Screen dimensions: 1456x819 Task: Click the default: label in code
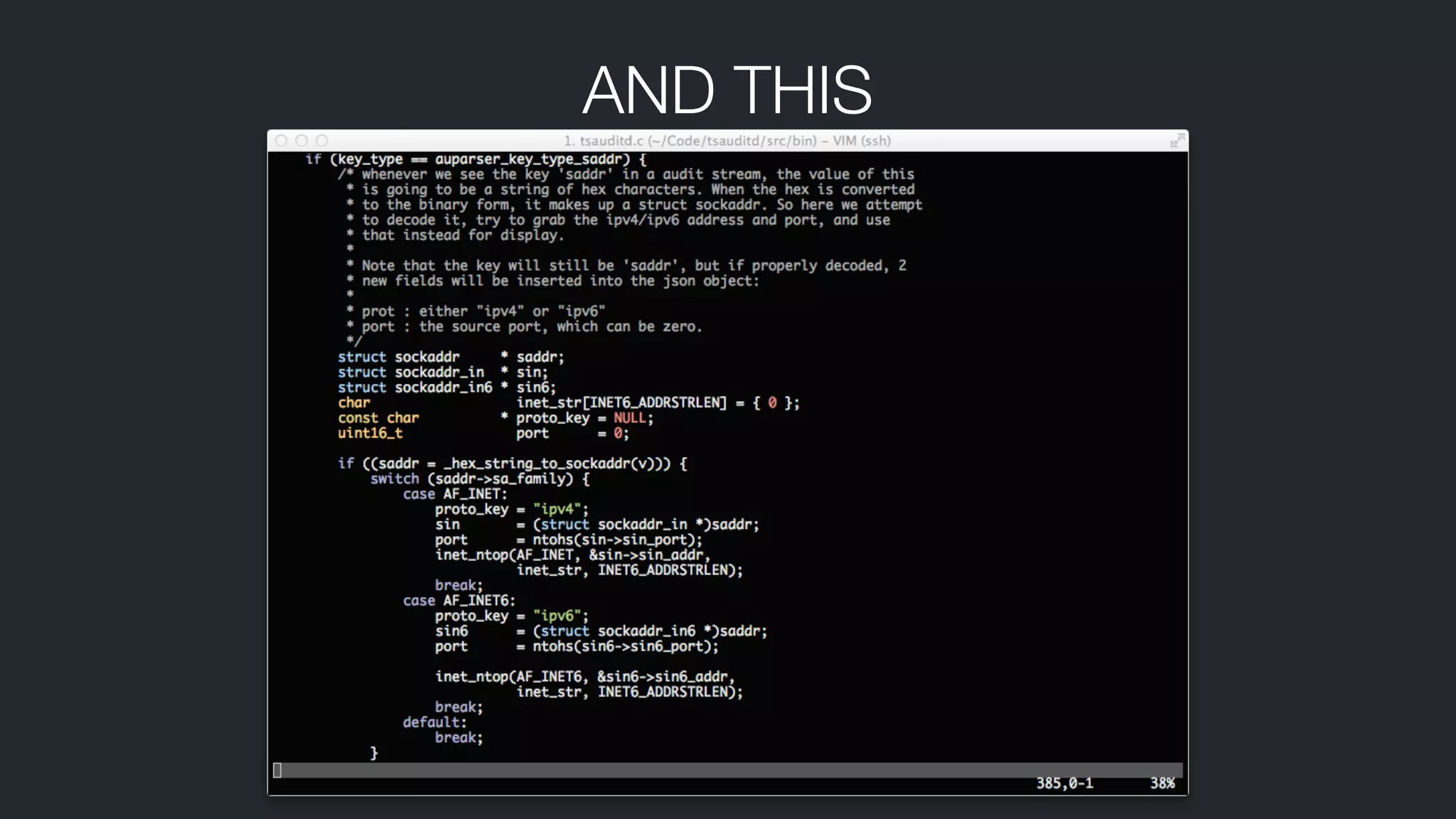(x=434, y=722)
